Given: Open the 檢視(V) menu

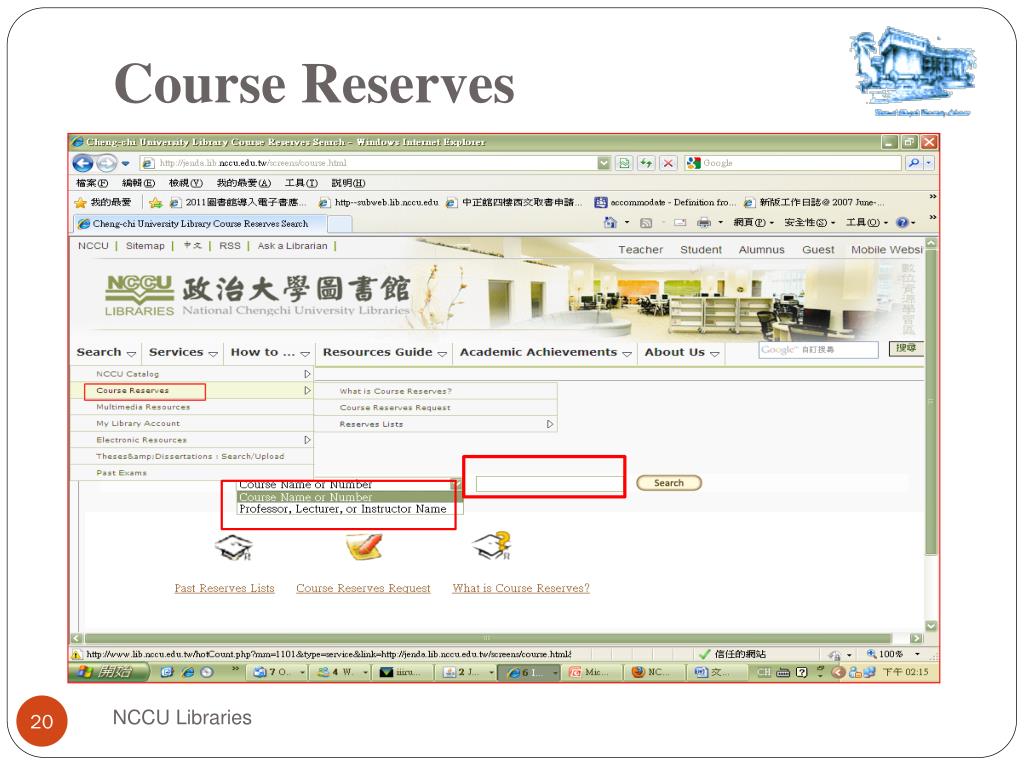Looking at the screenshot, I should click(185, 183).
